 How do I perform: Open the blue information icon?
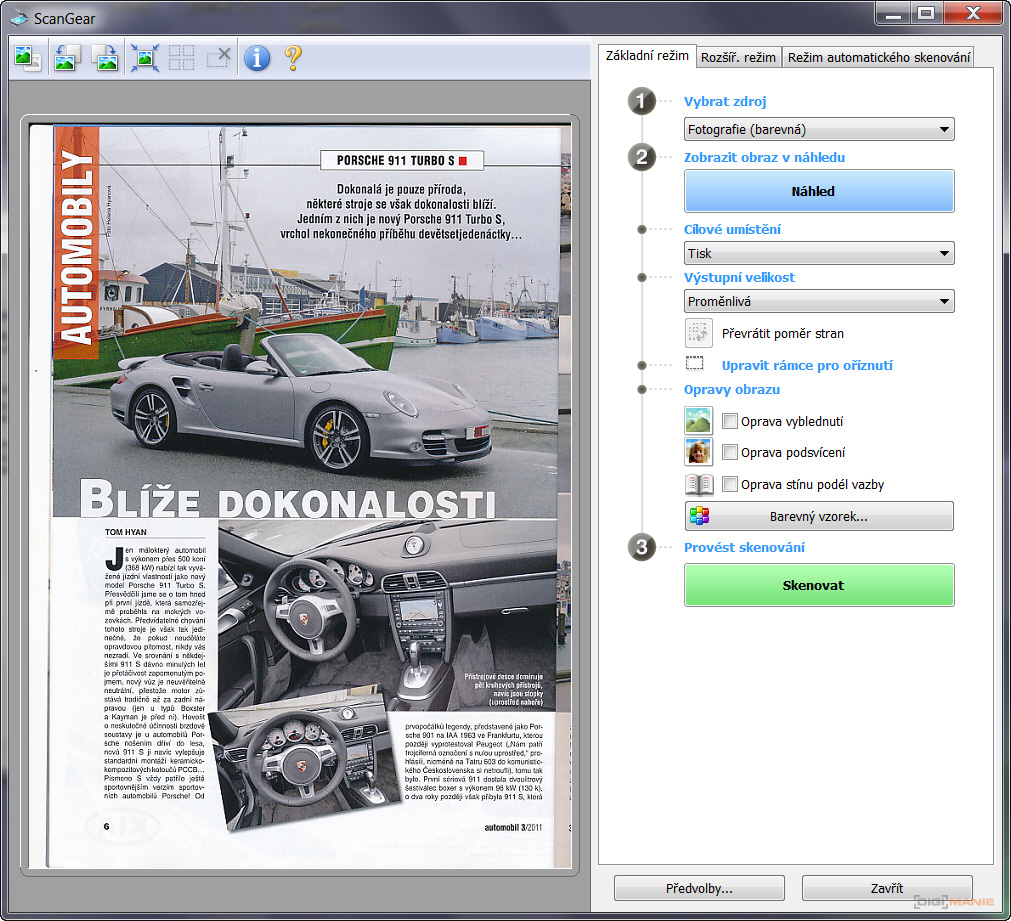pyautogui.click(x=257, y=59)
